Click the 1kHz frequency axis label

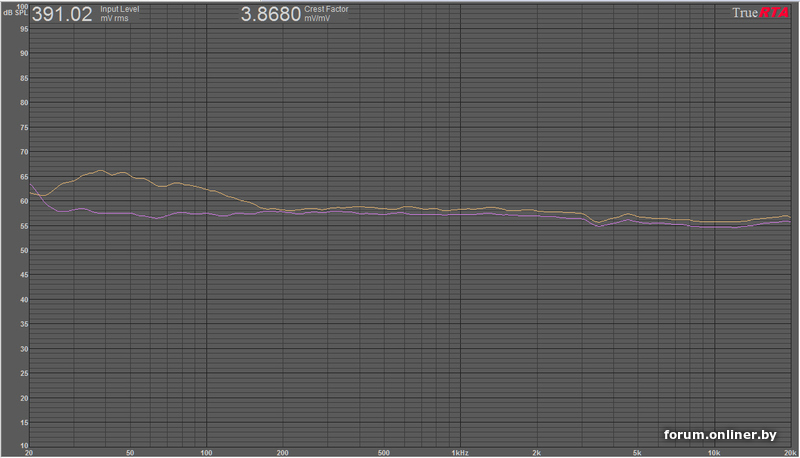[460, 453]
